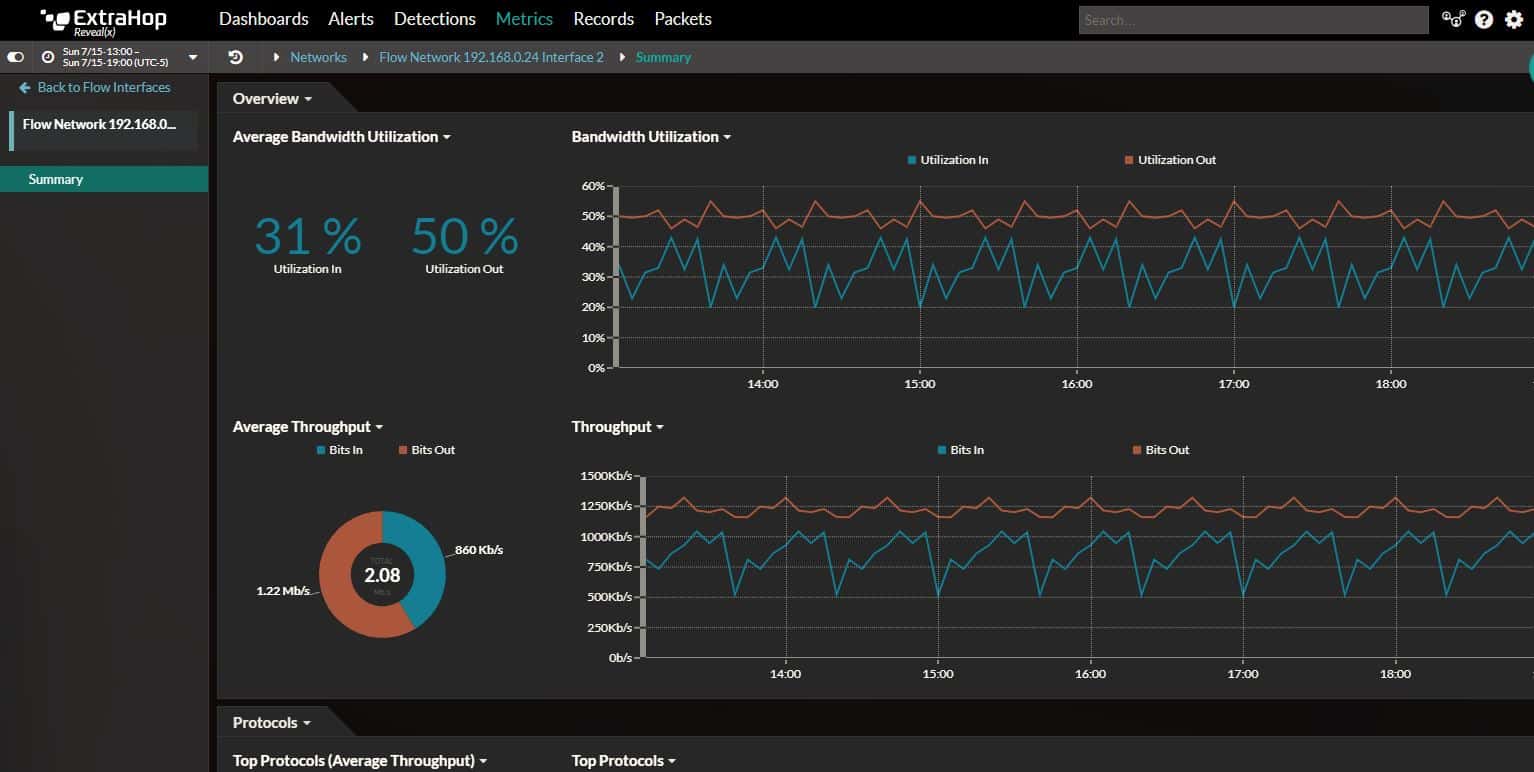Viewport: 1534px width, 772px height.
Task: Toggle the Utilization In legend entry
Action: tap(946, 159)
